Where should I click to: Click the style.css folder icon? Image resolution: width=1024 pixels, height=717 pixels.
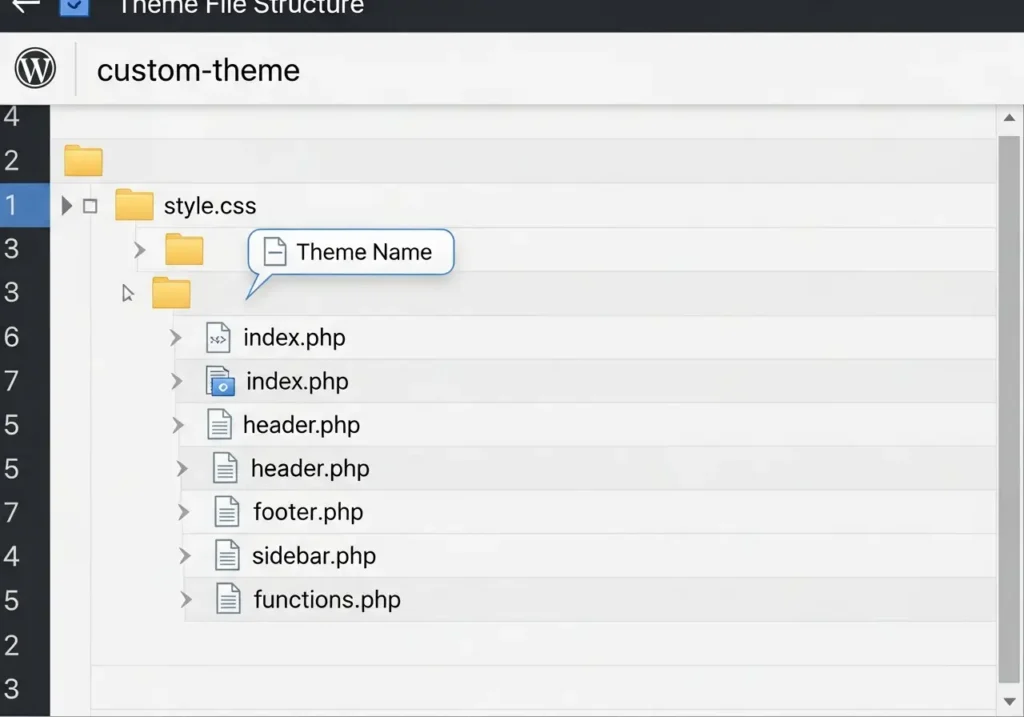tap(134, 205)
